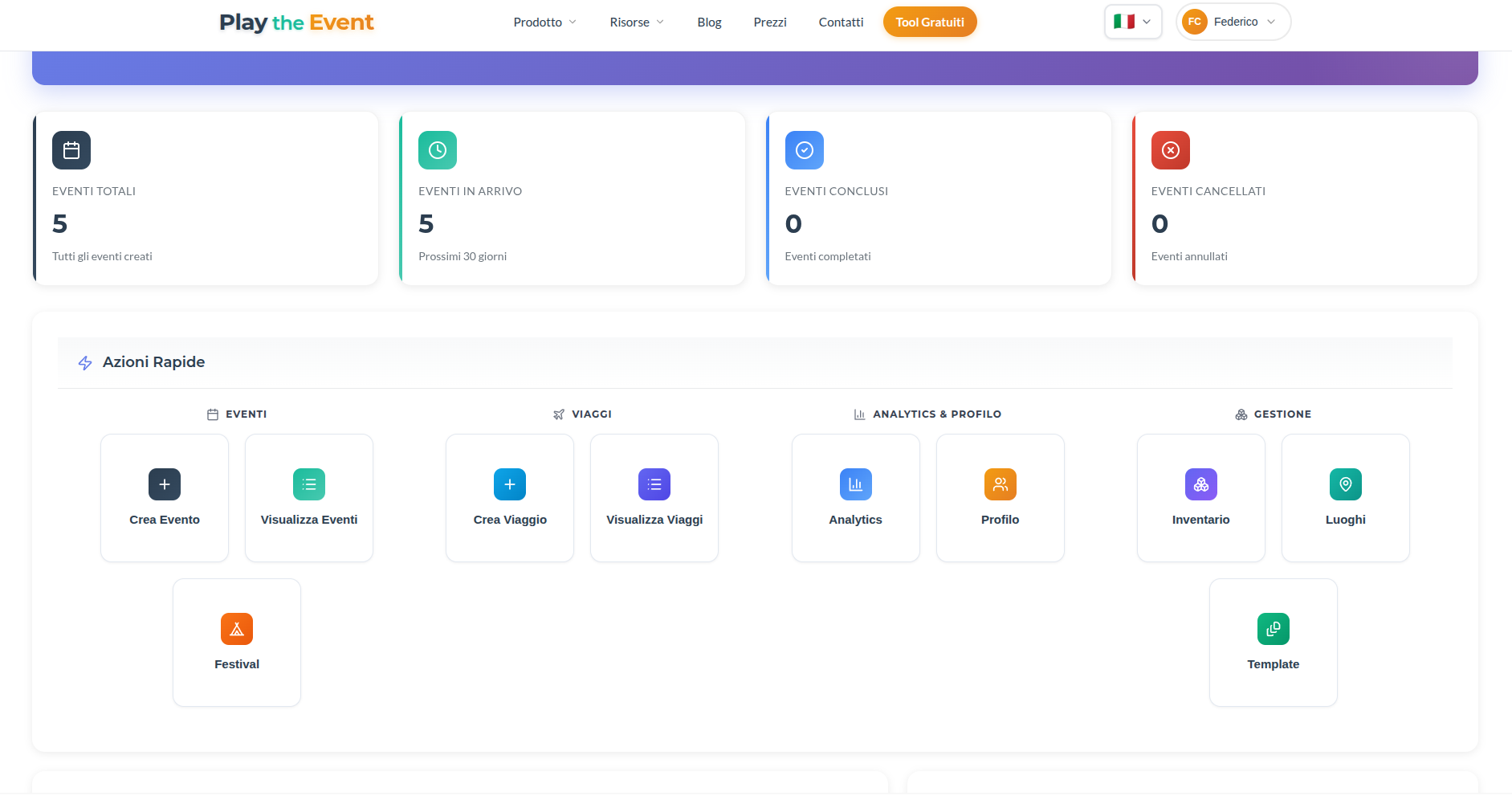Click the FC avatar badge
Image resolution: width=1512 pixels, height=796 pixels.
coord(1195,22)
